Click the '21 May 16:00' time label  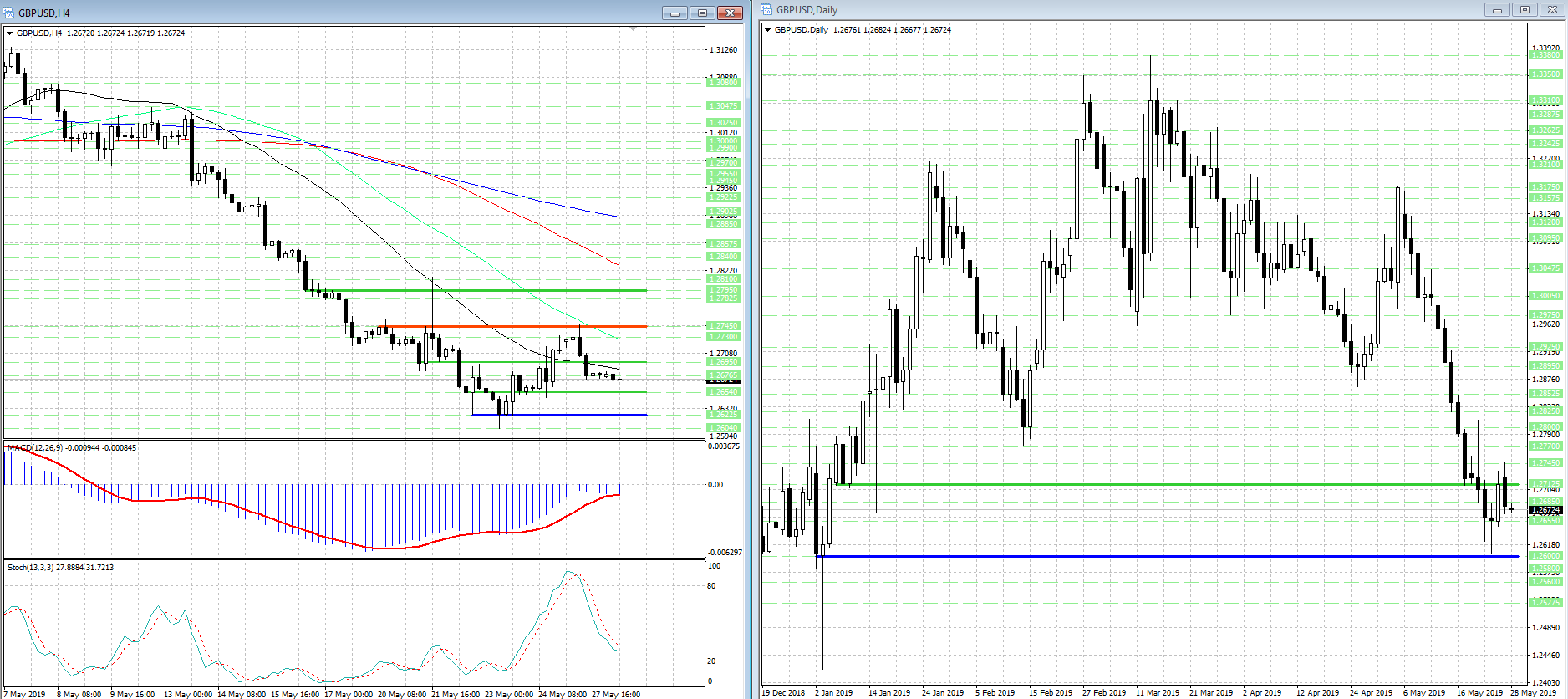pyautogui.click(x=456, y=694)
